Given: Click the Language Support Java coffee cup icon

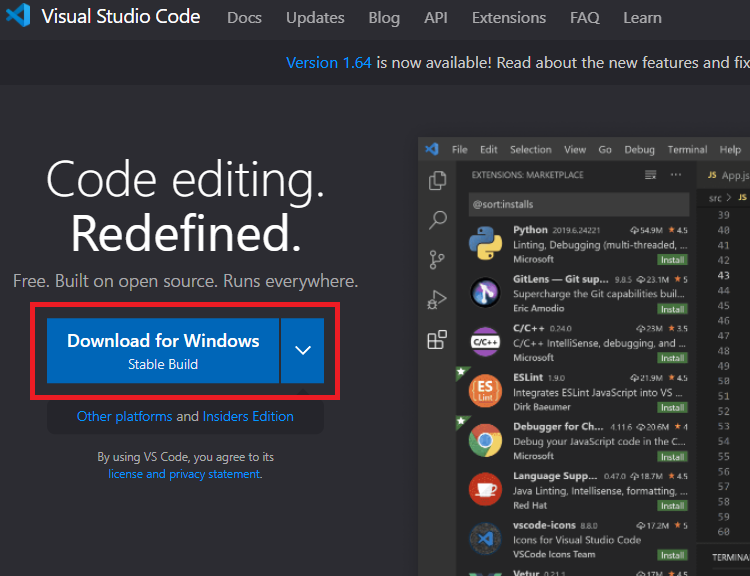Looking at the screenshot, I should [x=485, y=489].
